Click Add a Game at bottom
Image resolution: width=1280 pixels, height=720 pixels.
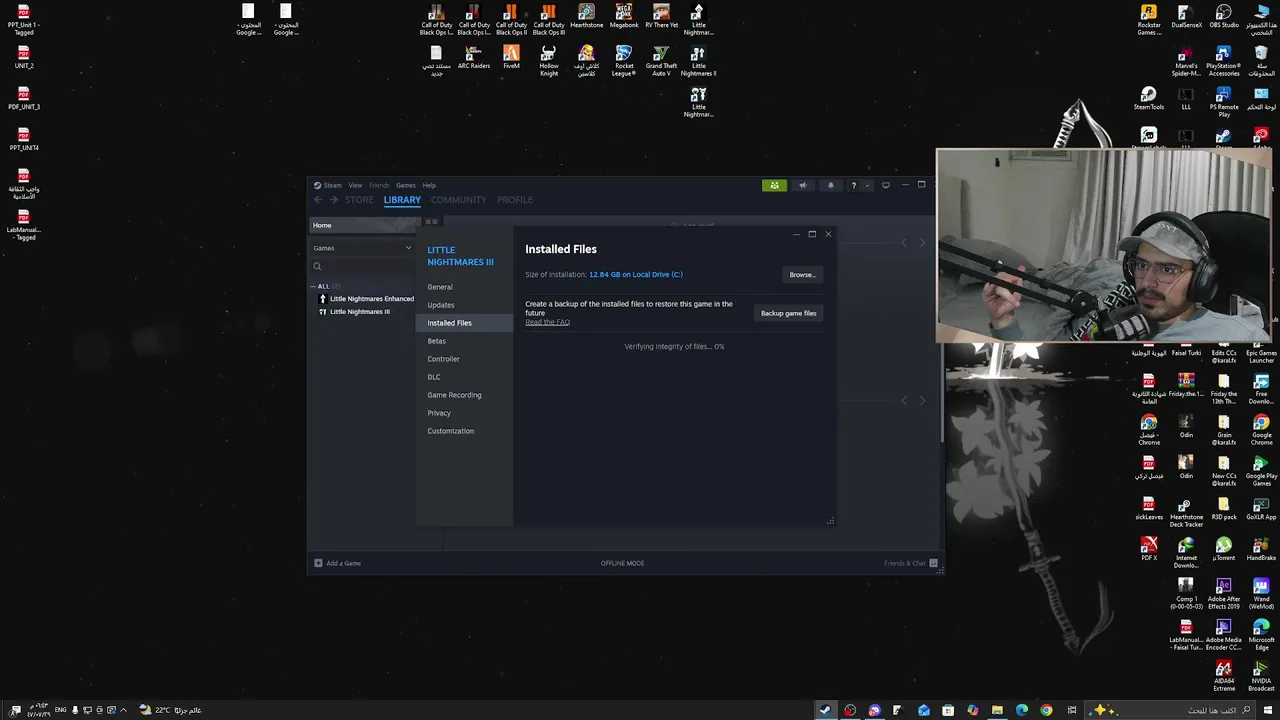pyautogui.click(x=337, y=563)
